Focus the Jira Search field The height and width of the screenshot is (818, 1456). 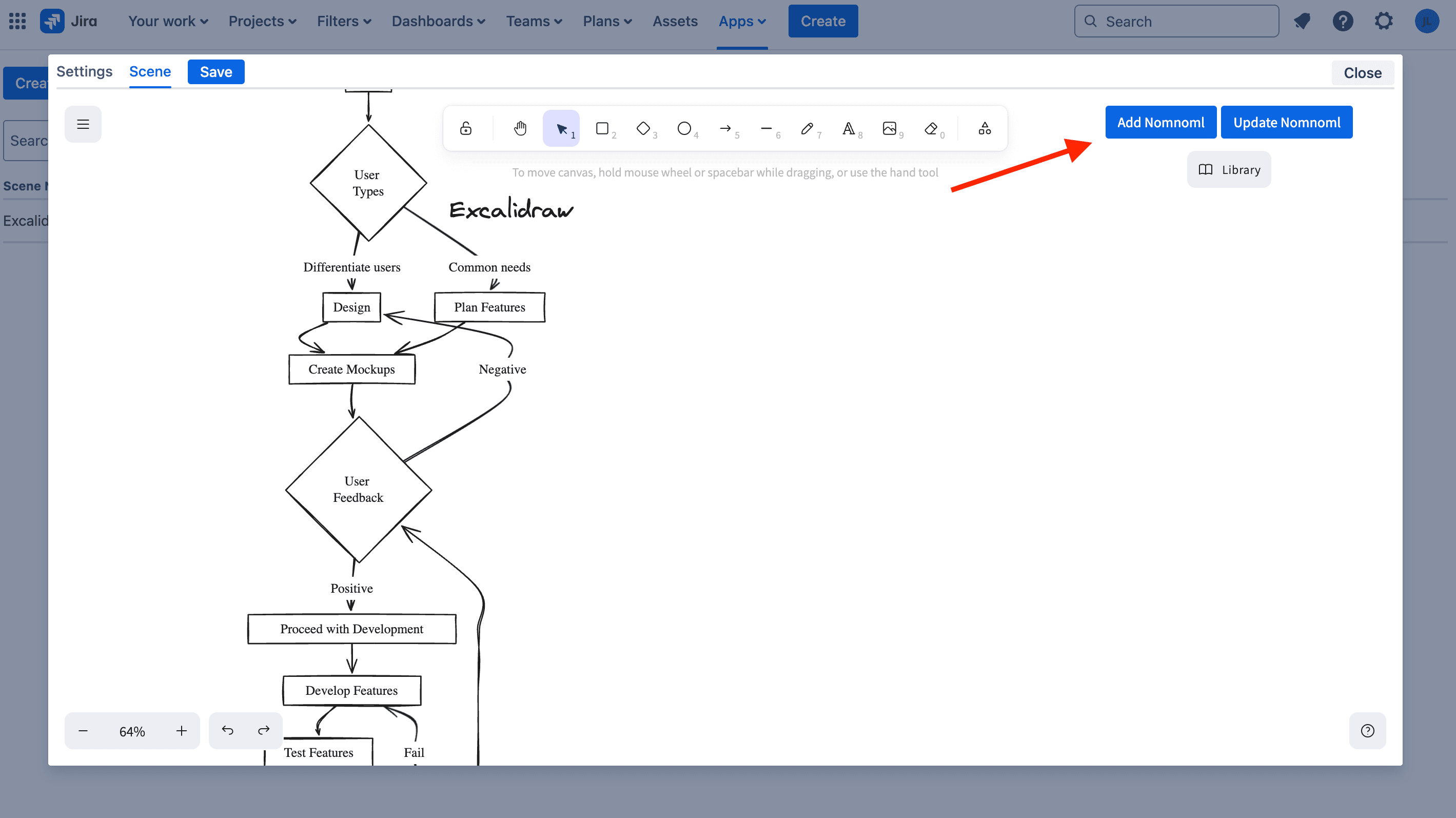[x=1177, y=21]
